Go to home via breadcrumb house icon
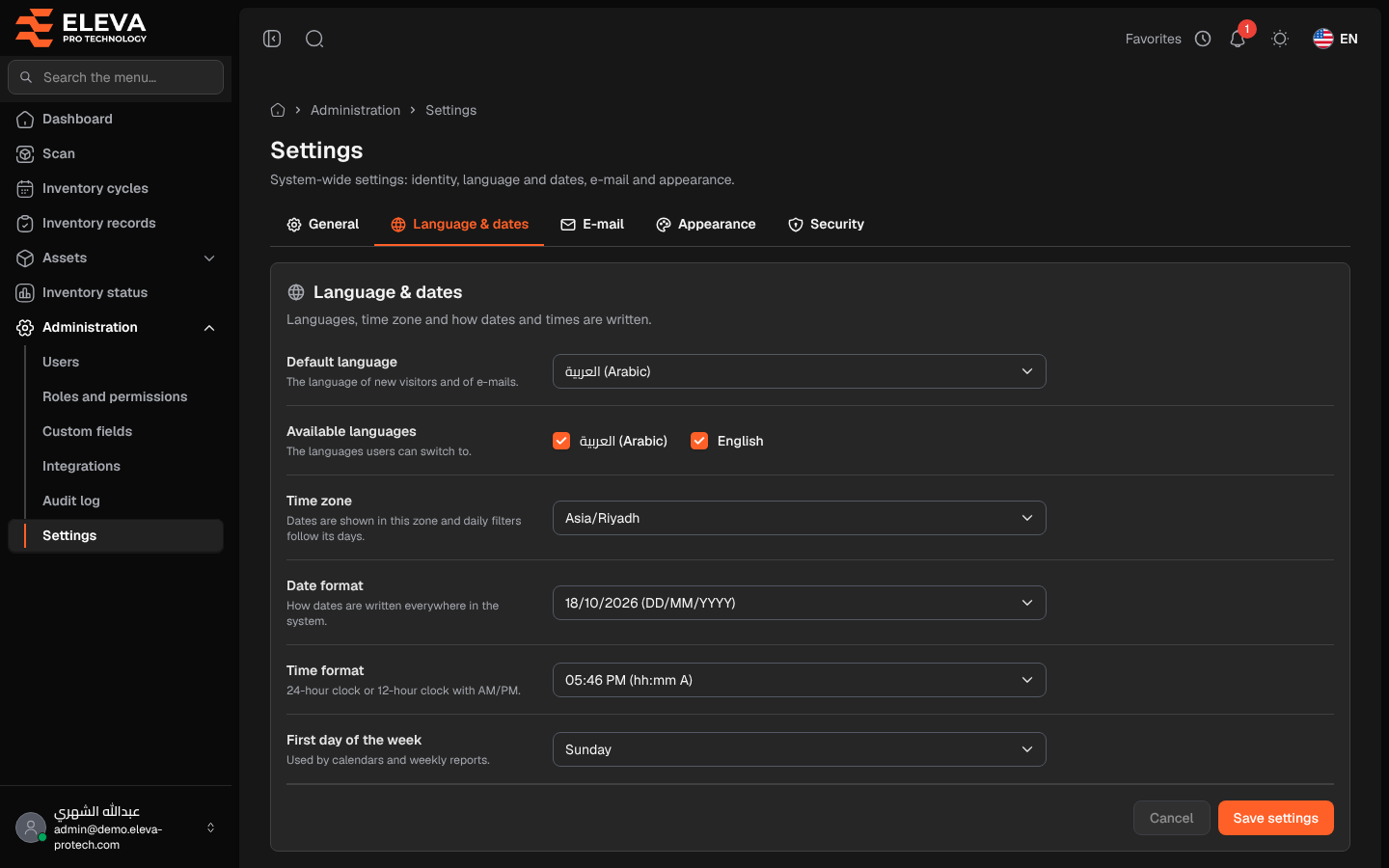 [278, 110]
